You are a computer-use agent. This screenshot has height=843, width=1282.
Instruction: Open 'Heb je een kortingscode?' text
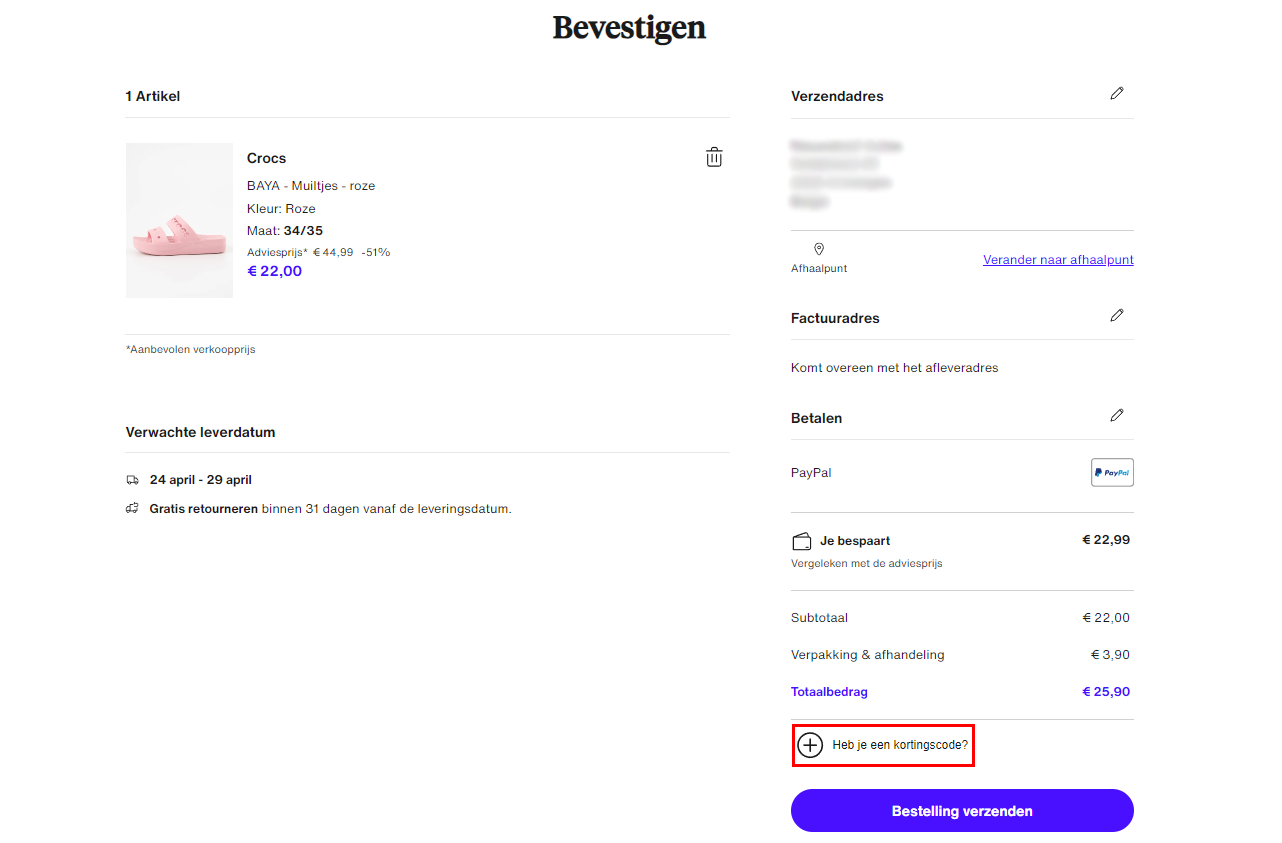pyautogui.click(x=900, y=745)
